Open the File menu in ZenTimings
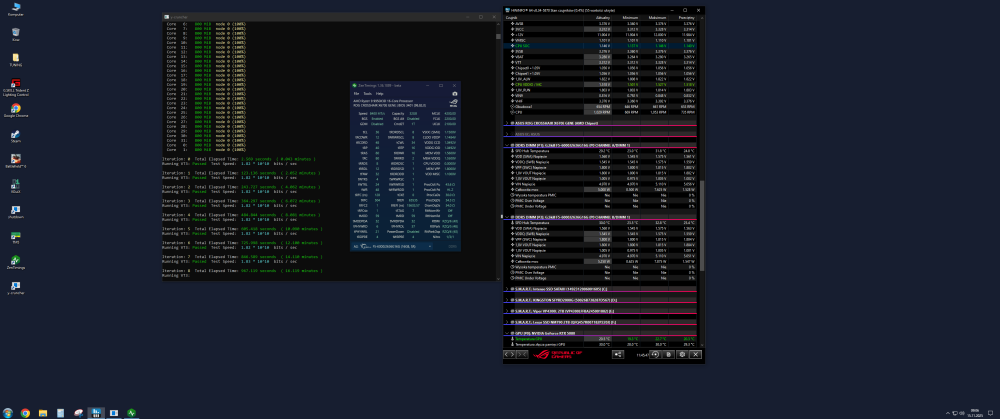 pyautogui.click(x=357, y=93)
